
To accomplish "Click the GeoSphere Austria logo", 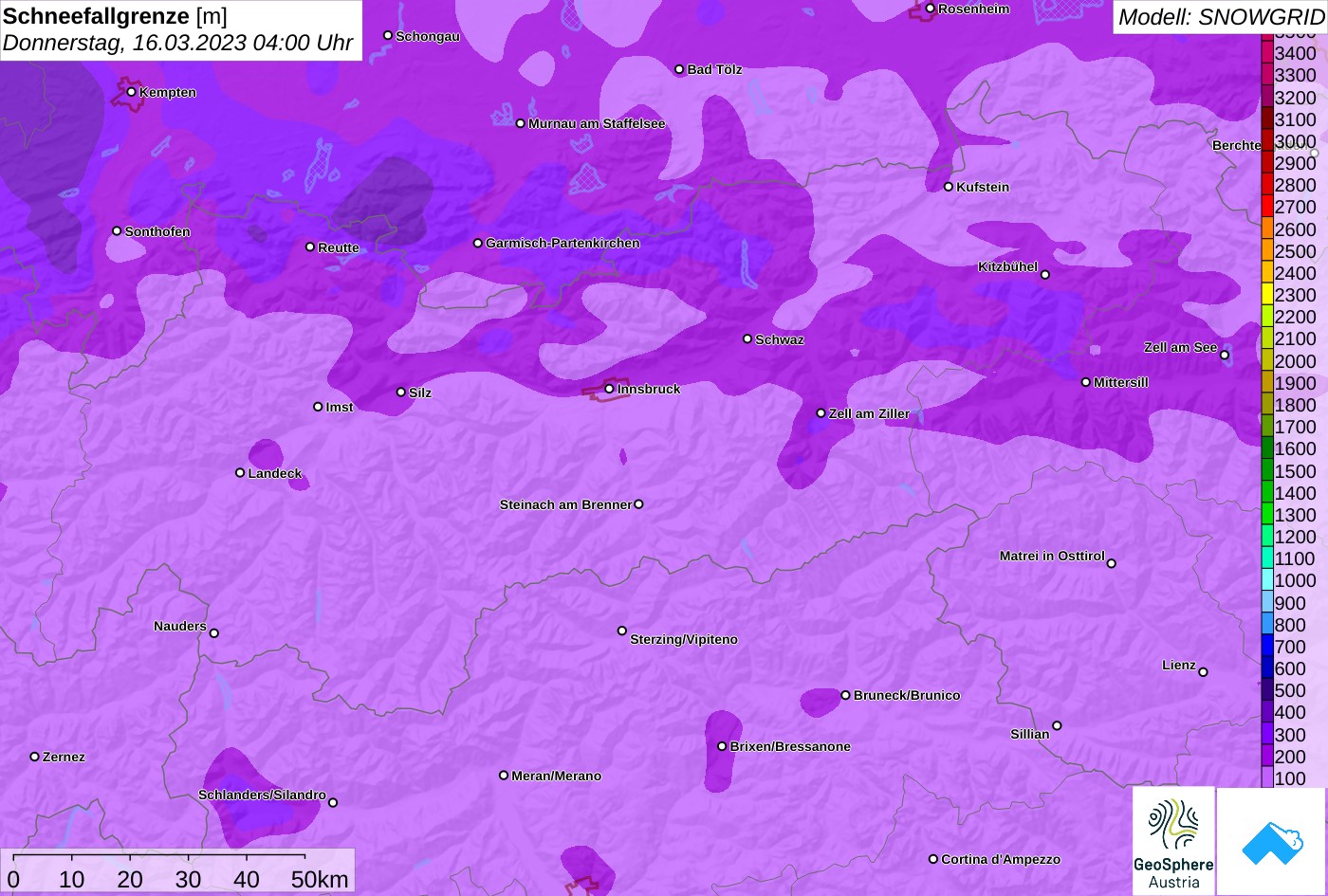I will [1173, 841].
